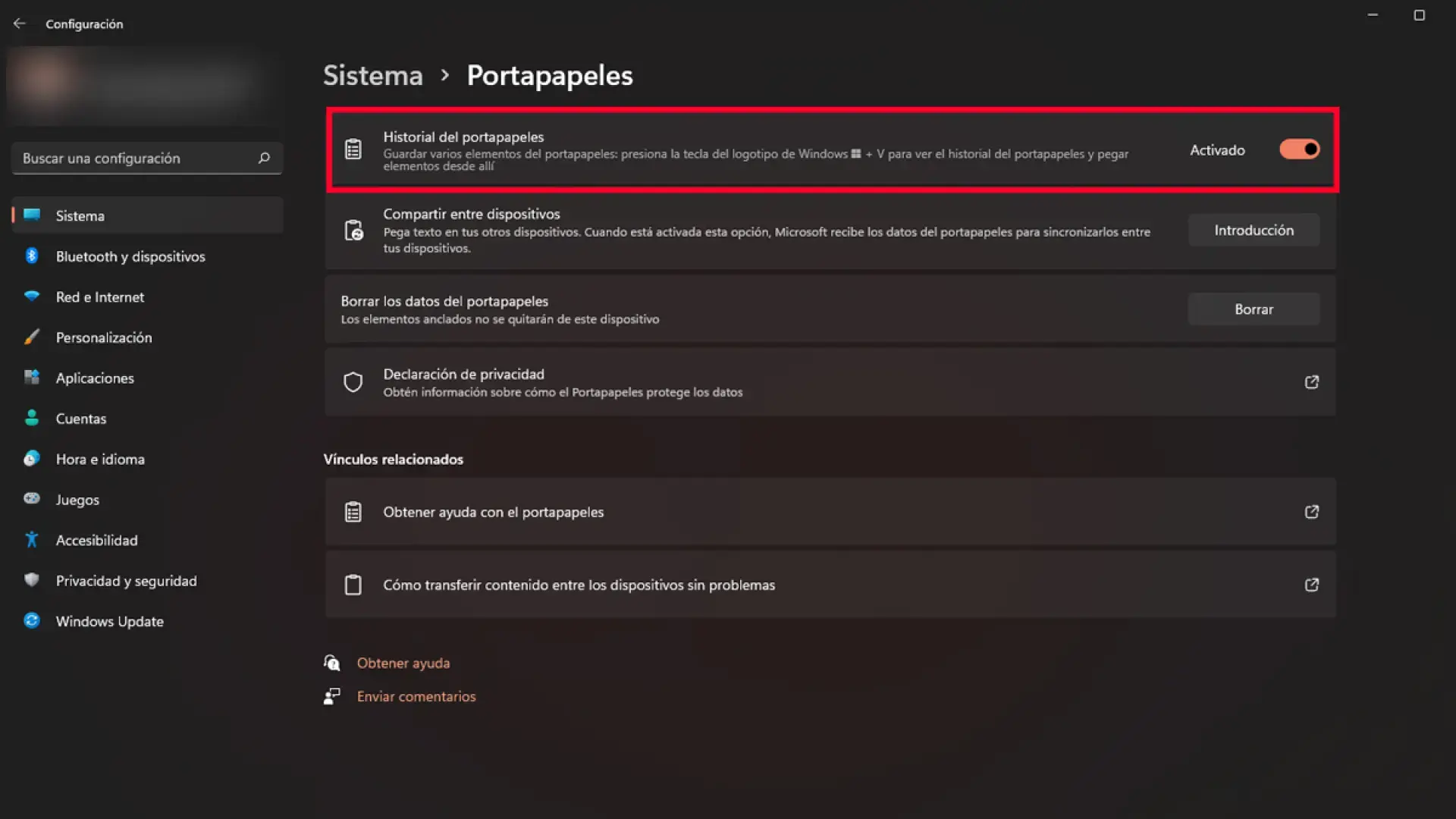The height and width of the screenshot is (819, 1456).
Task: Click the Personalización brush icon
Action: coord(32,337)
